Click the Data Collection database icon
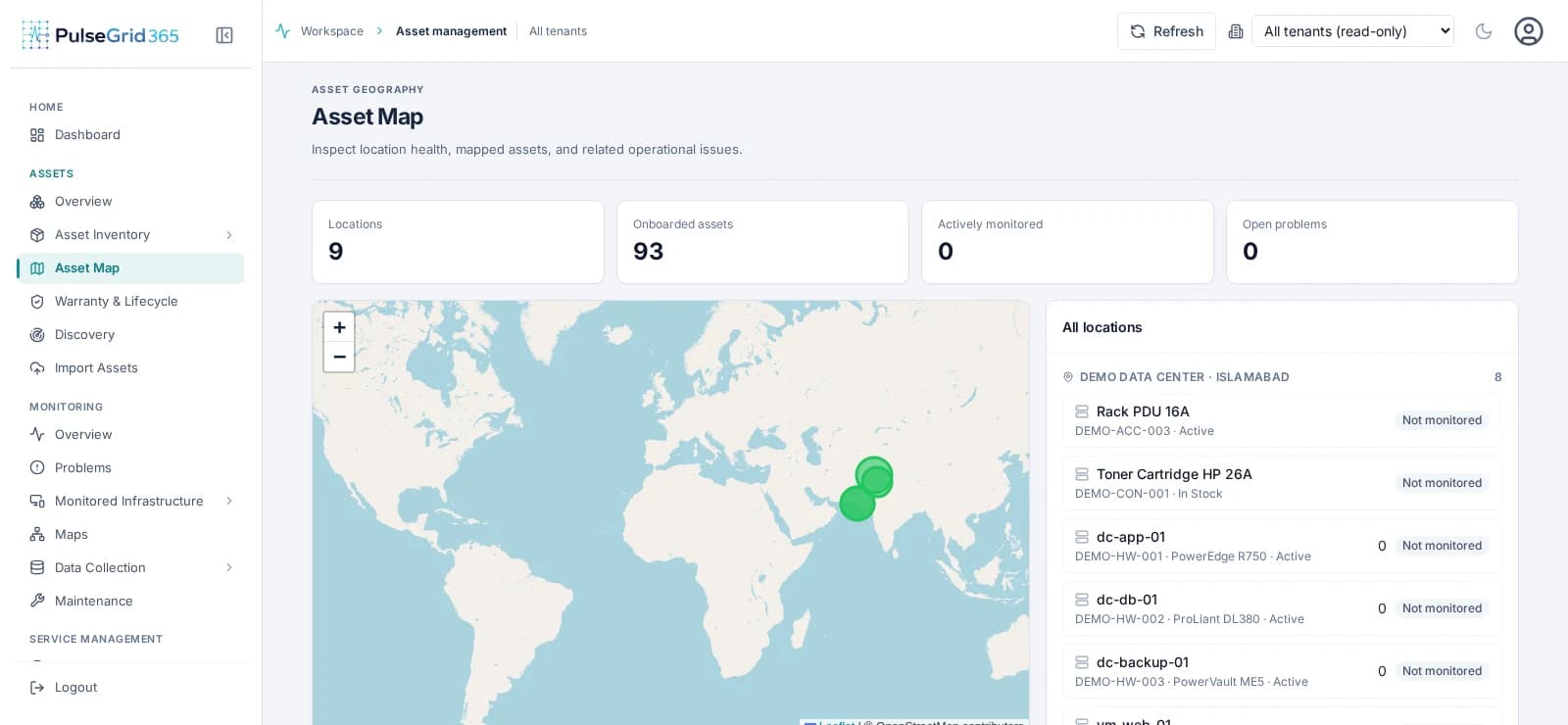The image size is (1568, 725). click(37, 568)
